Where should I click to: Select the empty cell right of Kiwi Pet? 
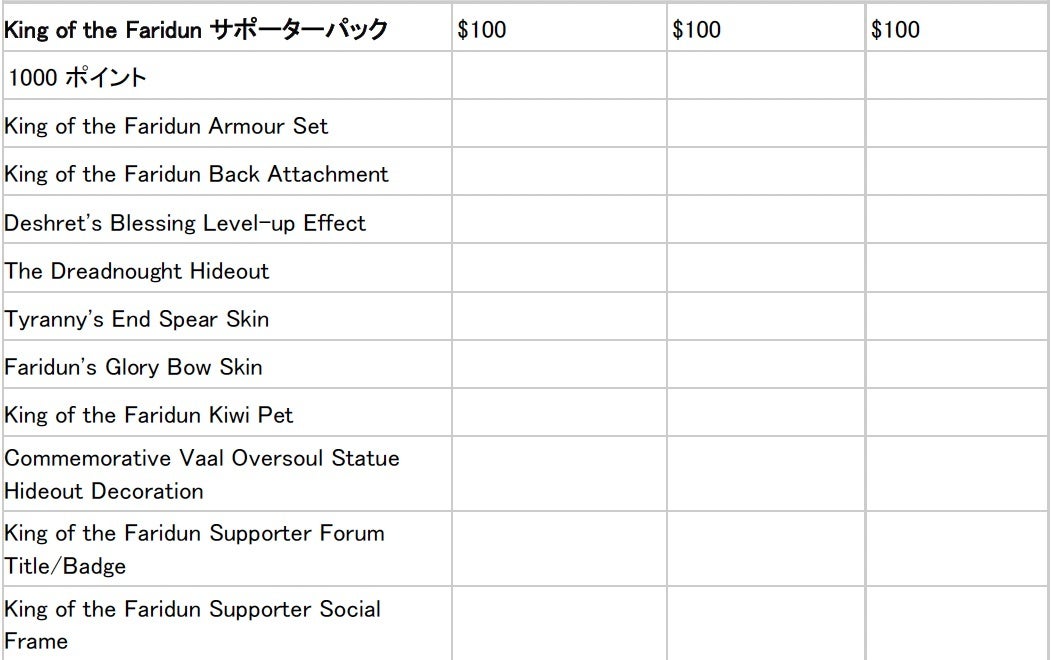(558, 415)
